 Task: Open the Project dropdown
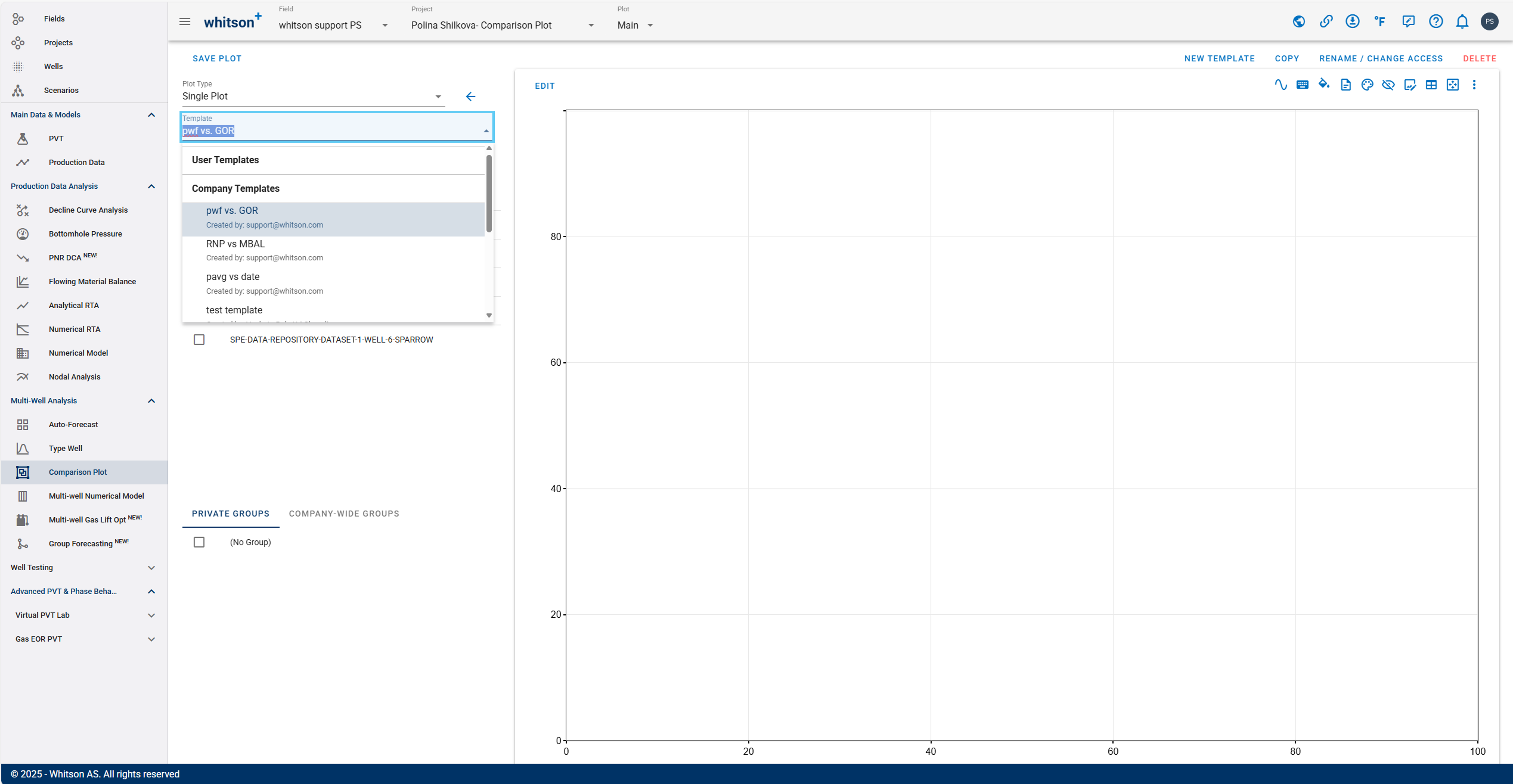(x=503, y=25)
